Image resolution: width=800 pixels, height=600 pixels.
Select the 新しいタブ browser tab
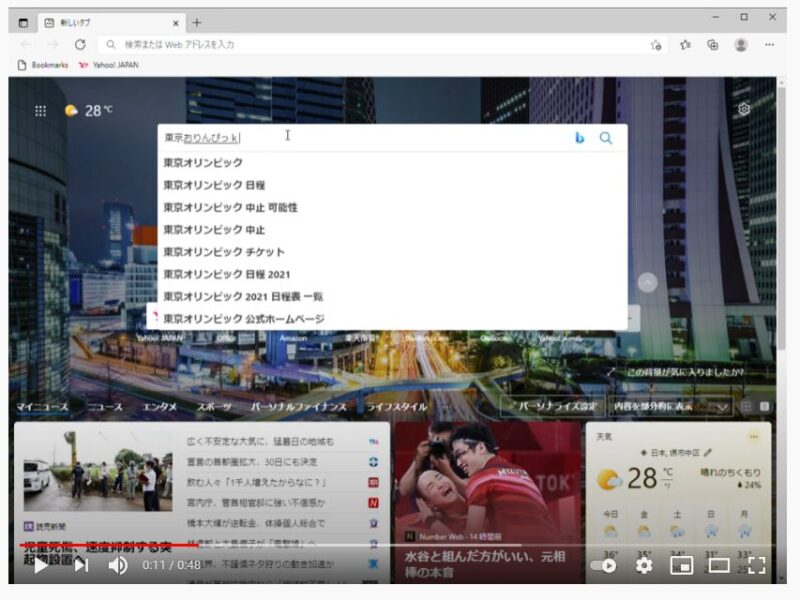(112, 23)
